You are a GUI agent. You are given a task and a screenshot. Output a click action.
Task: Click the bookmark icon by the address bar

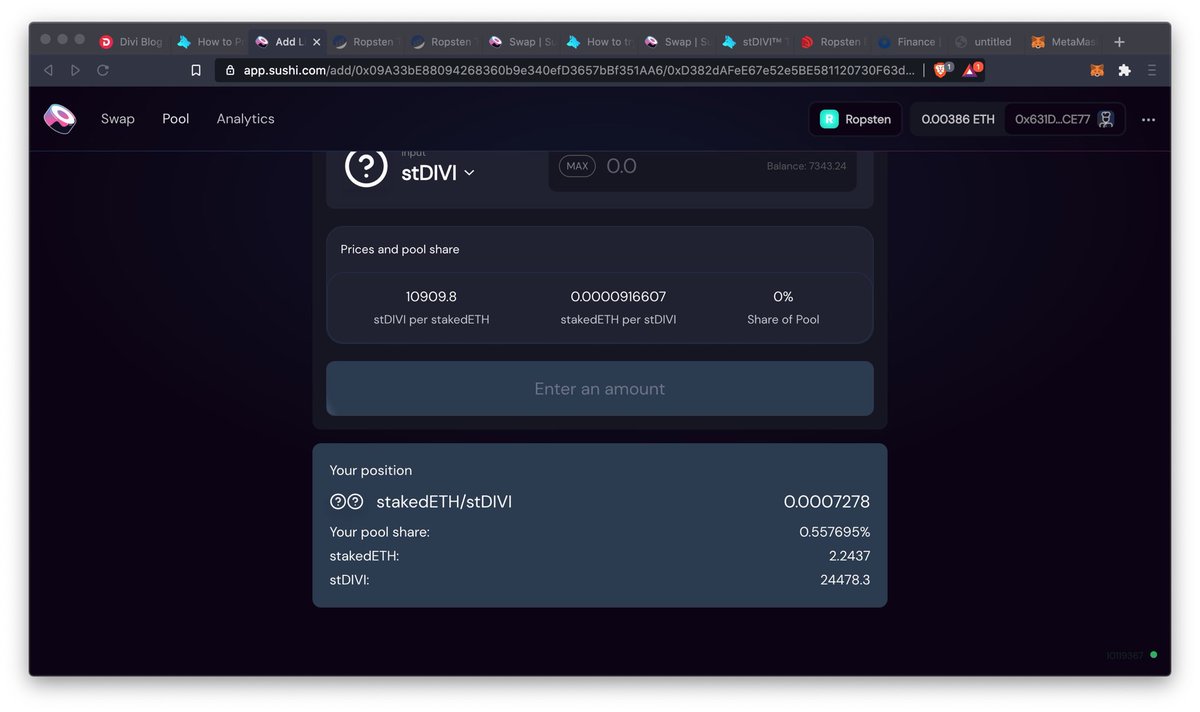196,70
